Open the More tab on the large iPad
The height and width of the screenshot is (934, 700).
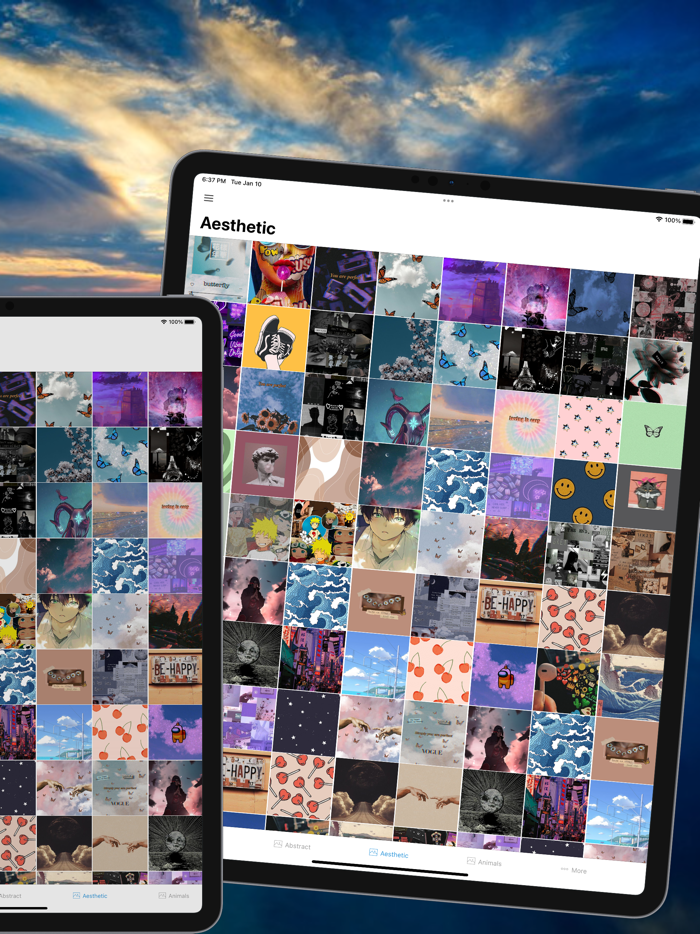click(x=574, y=870)
